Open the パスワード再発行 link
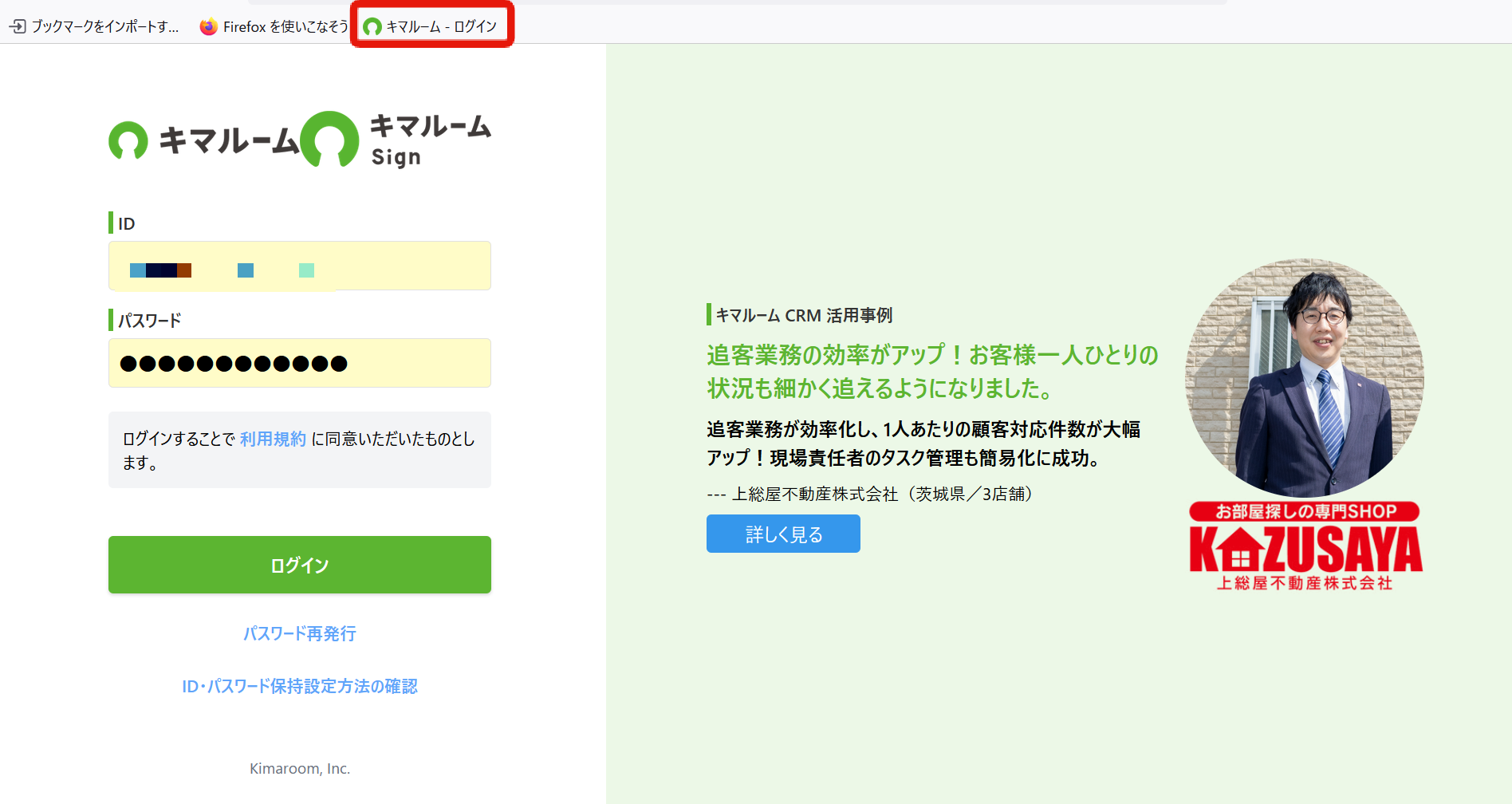Image resolution: width=1512 pixels, height=804 pixels. 300,633
